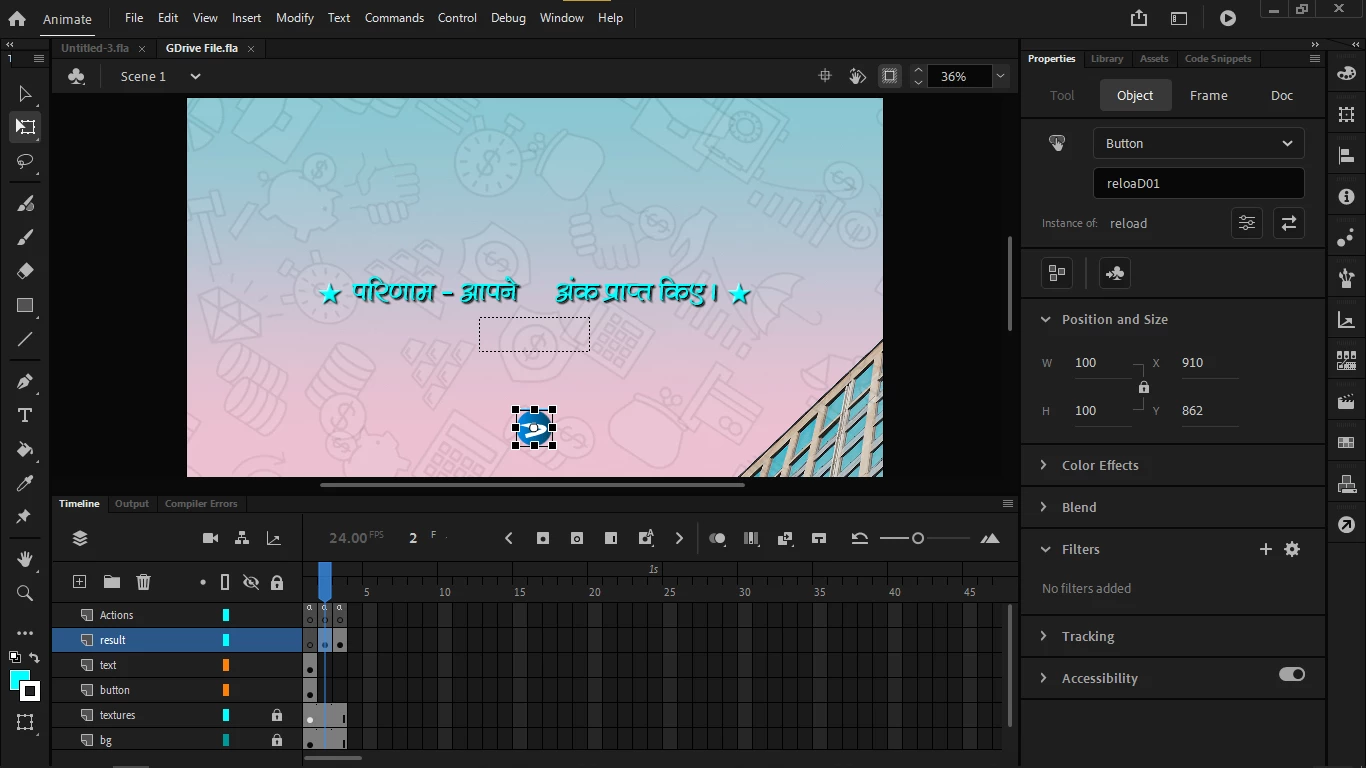Click the instance name field reloaD01
1366x768 pixels.
pyautogui.click(x=1198, y=183)
